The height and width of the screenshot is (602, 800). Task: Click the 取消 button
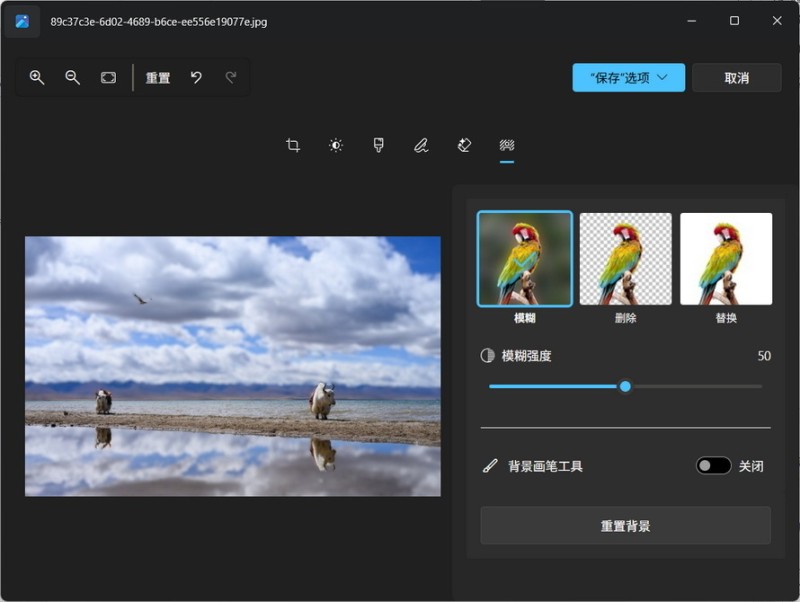tap(736, 78)
